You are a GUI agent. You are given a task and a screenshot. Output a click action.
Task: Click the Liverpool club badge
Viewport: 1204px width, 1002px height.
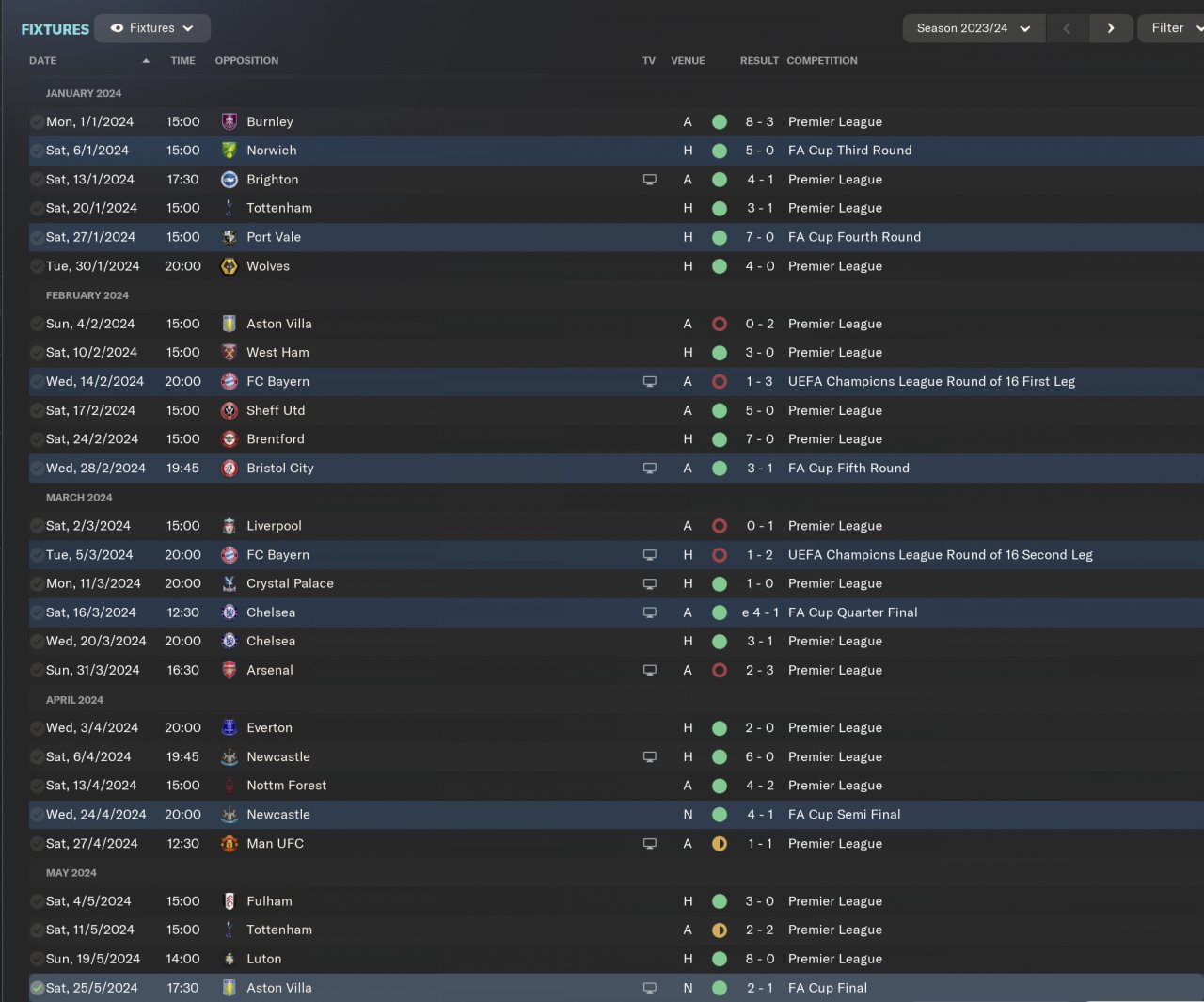click(x=229, y=526)
